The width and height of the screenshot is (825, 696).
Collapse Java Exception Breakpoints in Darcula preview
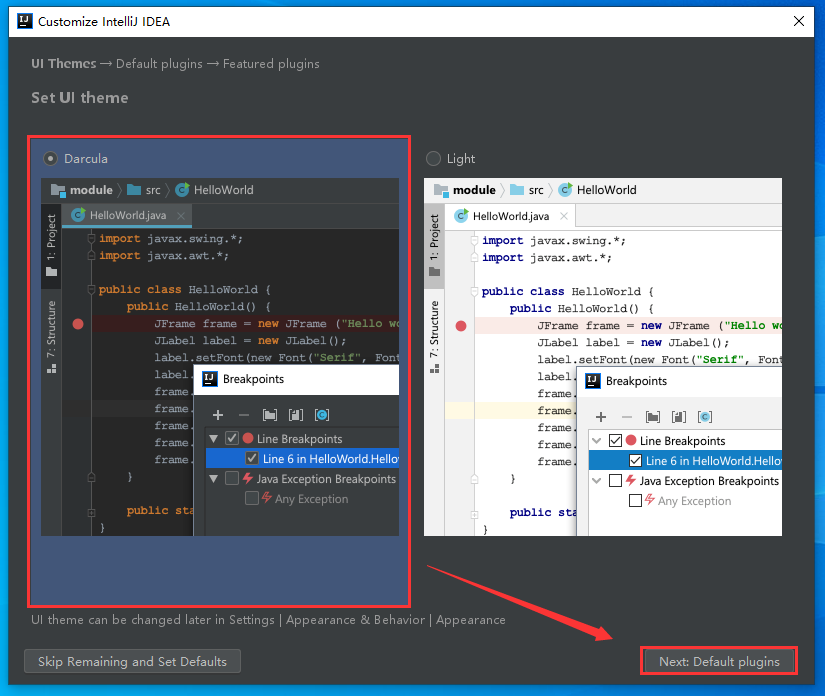click(x=214, y=479)
